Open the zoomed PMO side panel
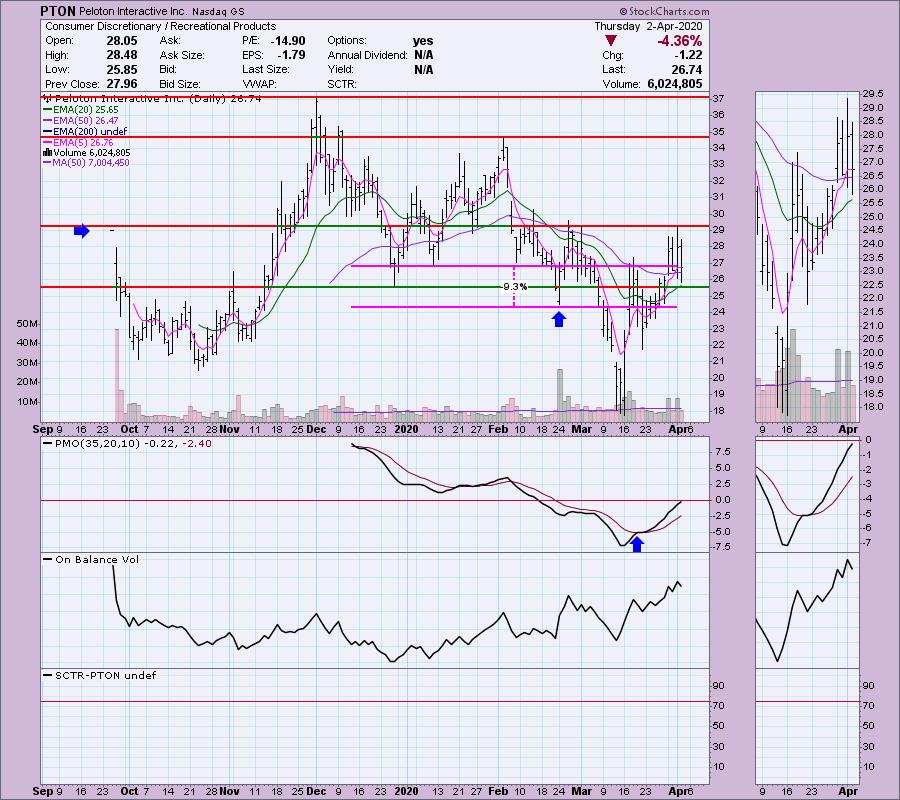This screenshot has height=800, width=900. [x=808, y=495]
